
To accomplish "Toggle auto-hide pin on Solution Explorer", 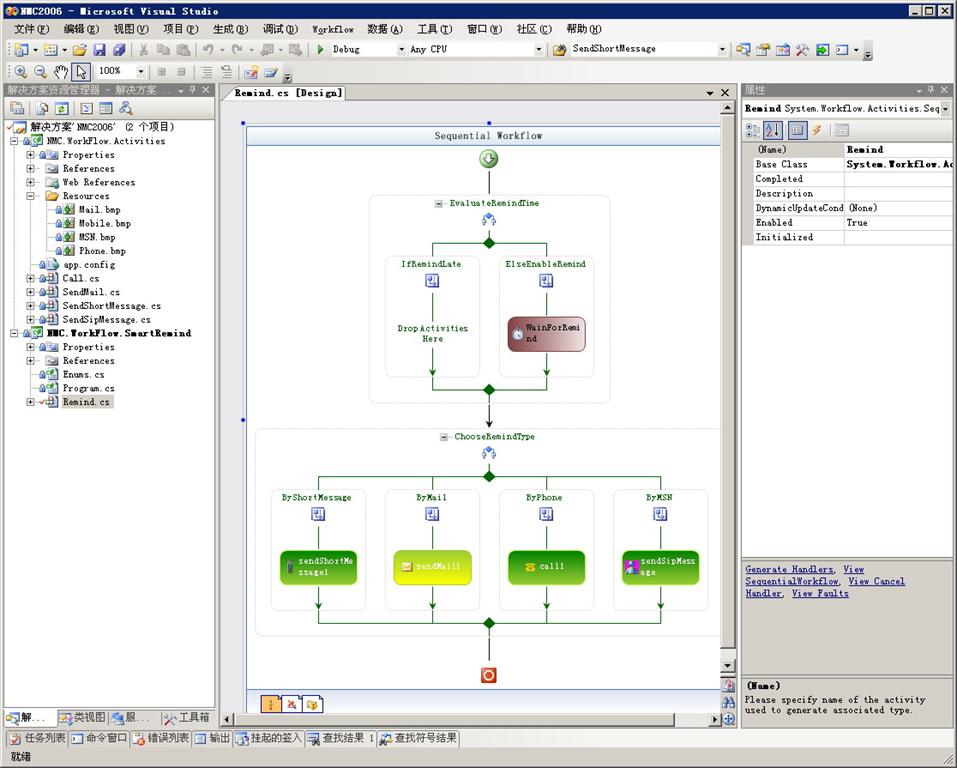I will (x=192, y=90).
